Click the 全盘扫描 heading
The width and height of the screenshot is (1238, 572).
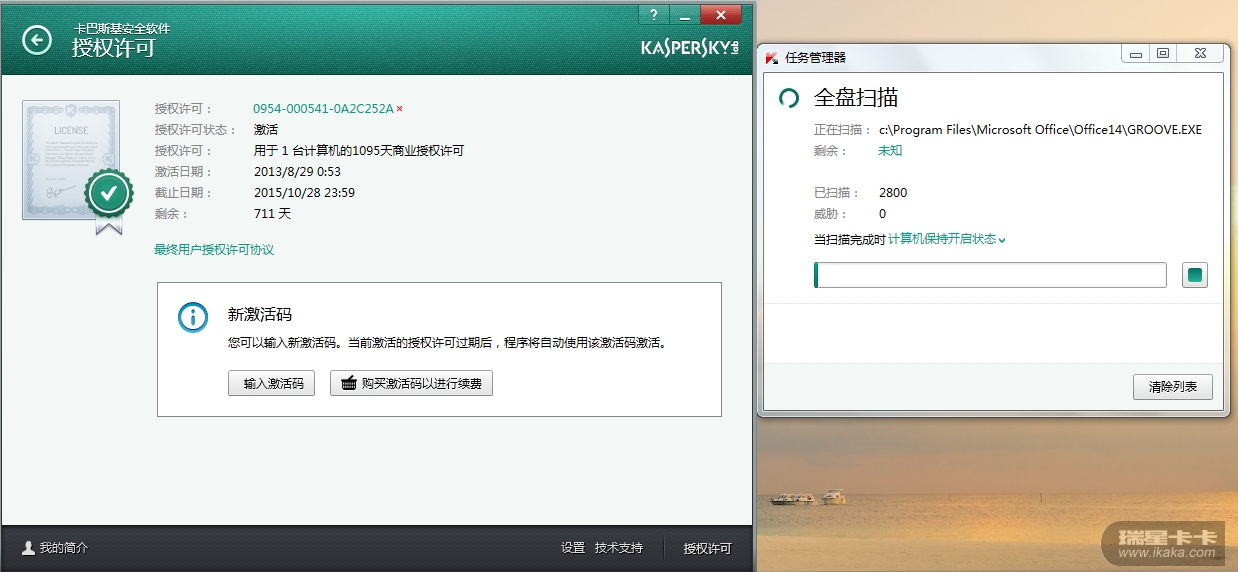tap(856, 97)
